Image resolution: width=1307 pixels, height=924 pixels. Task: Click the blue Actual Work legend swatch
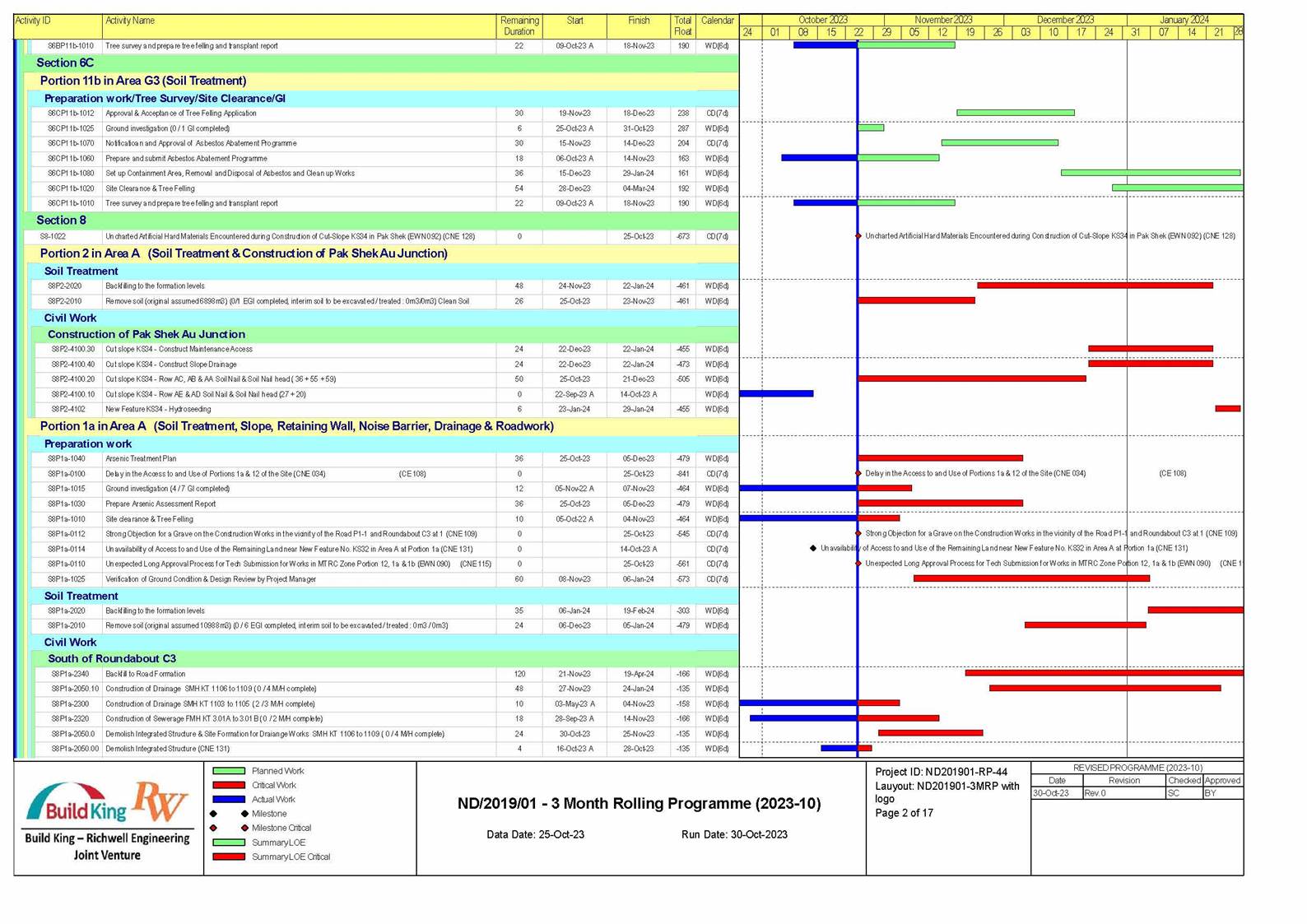click(x=229, y=799)
